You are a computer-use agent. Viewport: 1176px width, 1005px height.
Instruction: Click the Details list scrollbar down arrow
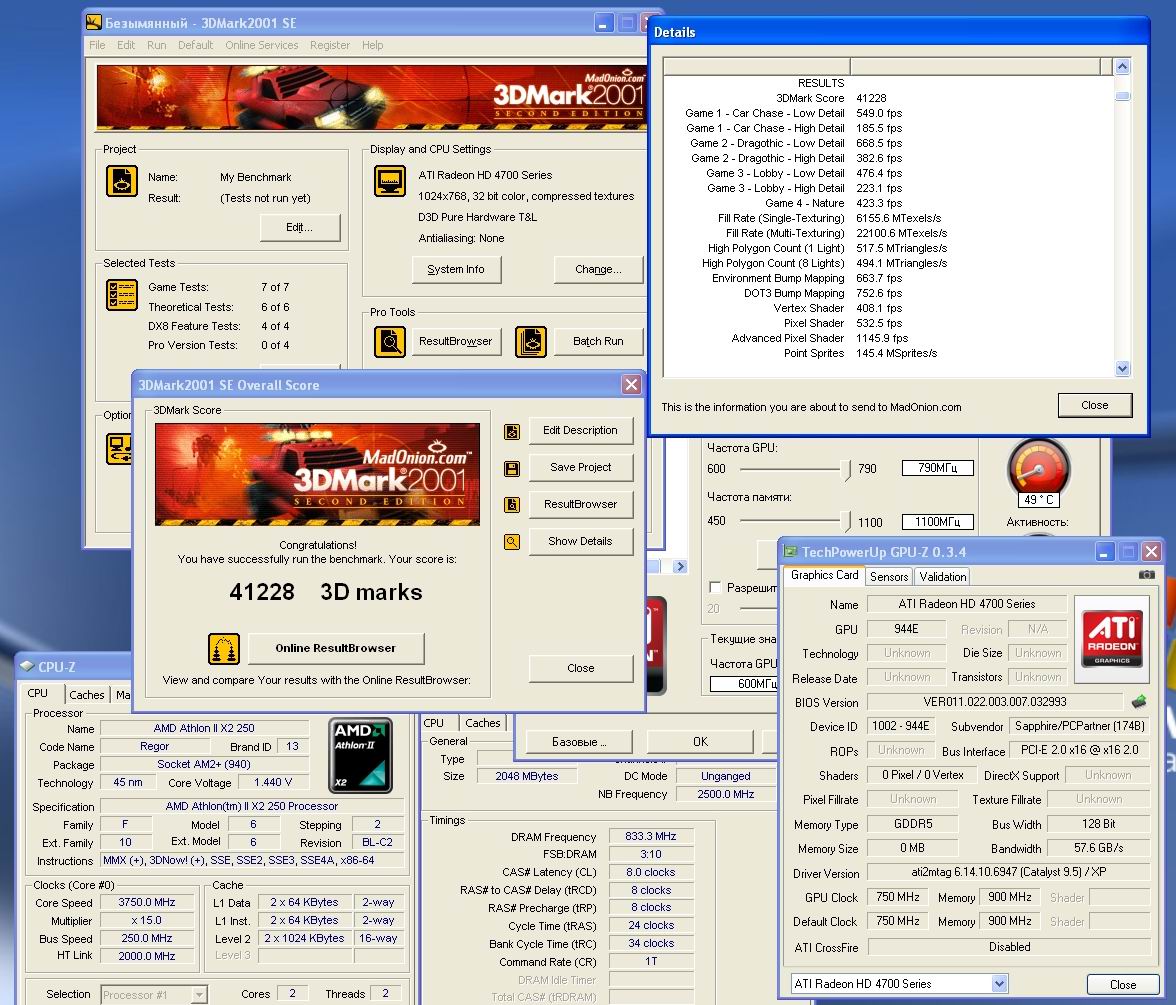1123,368
